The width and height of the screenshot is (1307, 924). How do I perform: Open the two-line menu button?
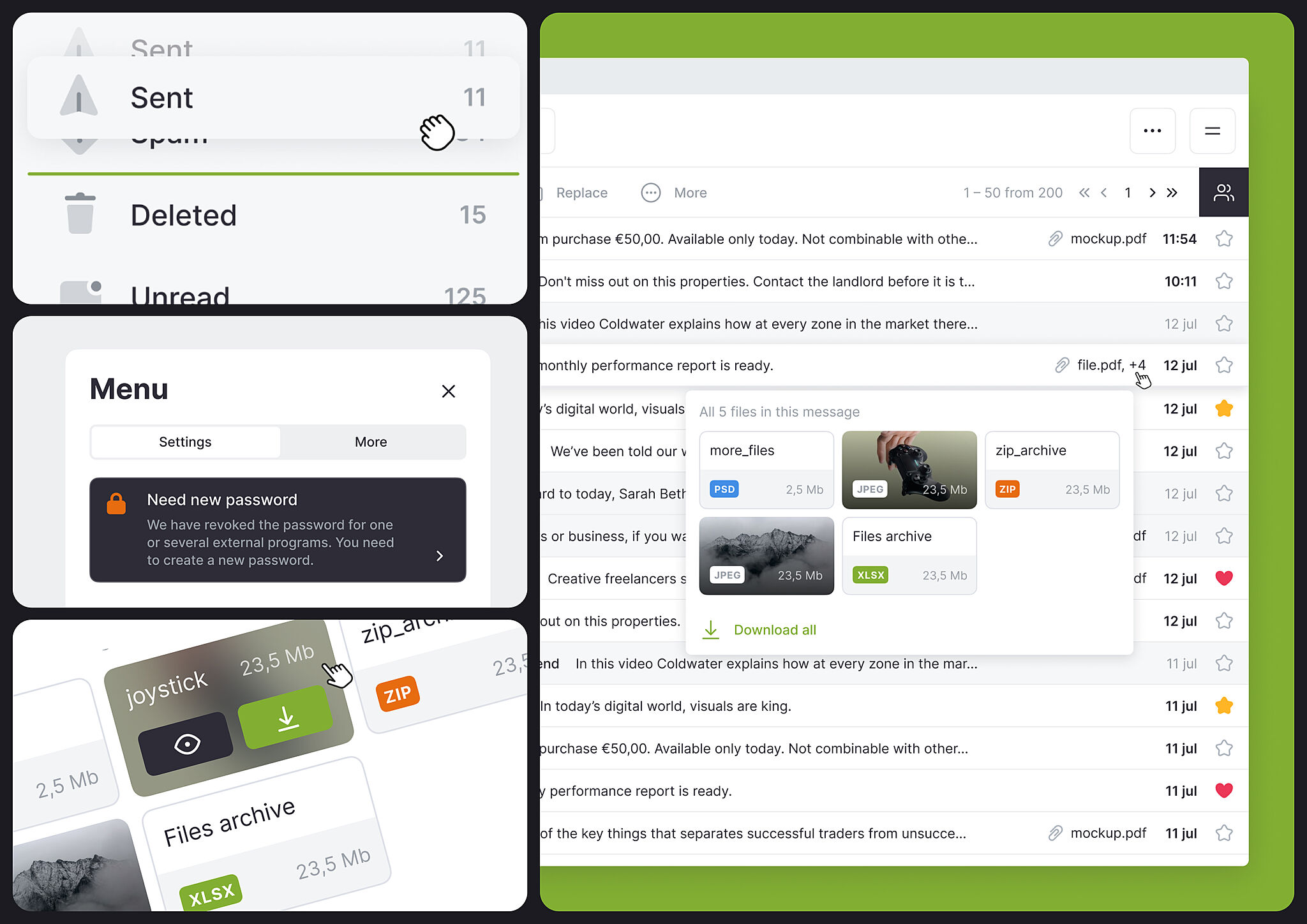tap(1213, 131)
